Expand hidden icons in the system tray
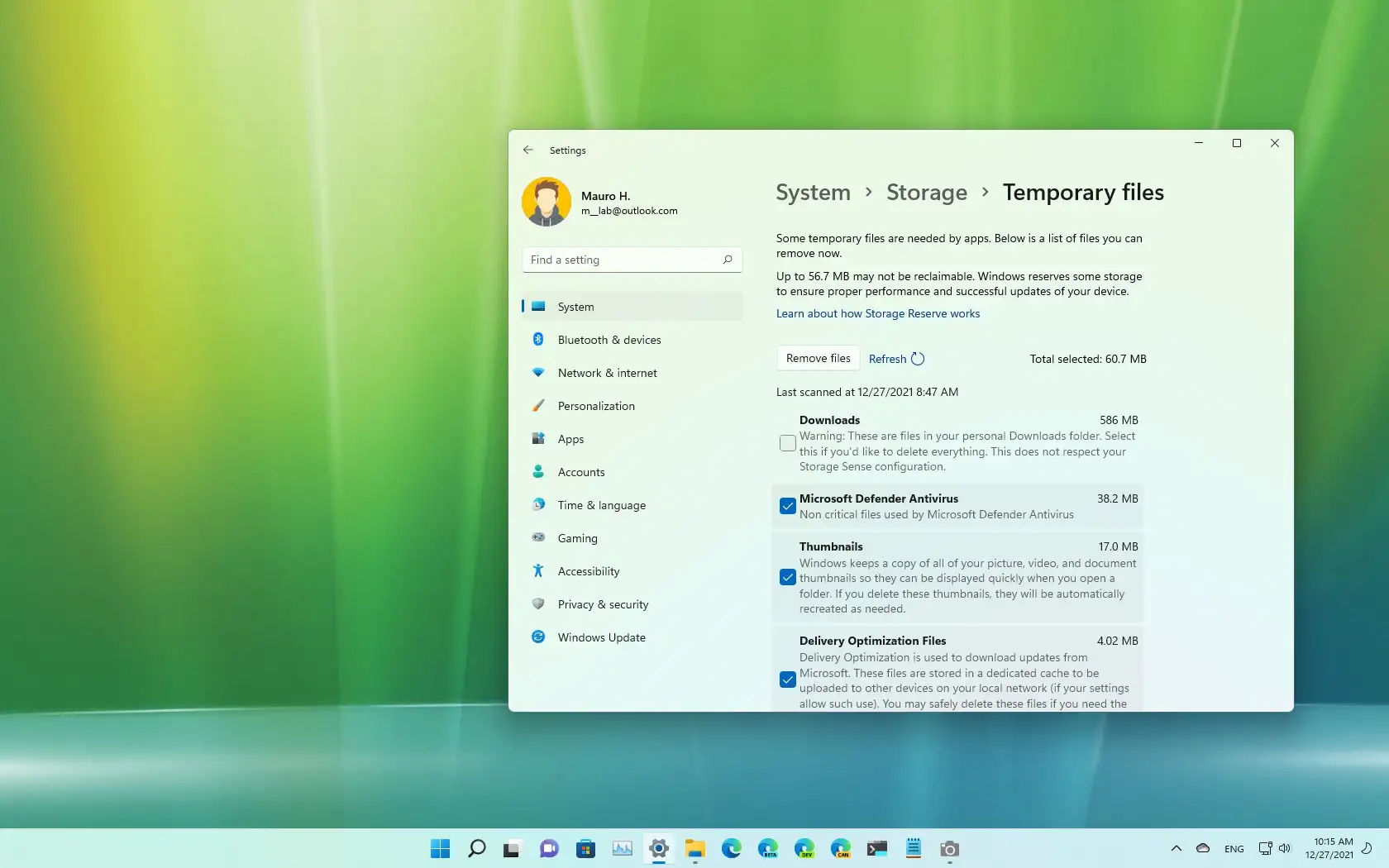This screenshot has width=1389, height=868. [x=1176, y=848]
